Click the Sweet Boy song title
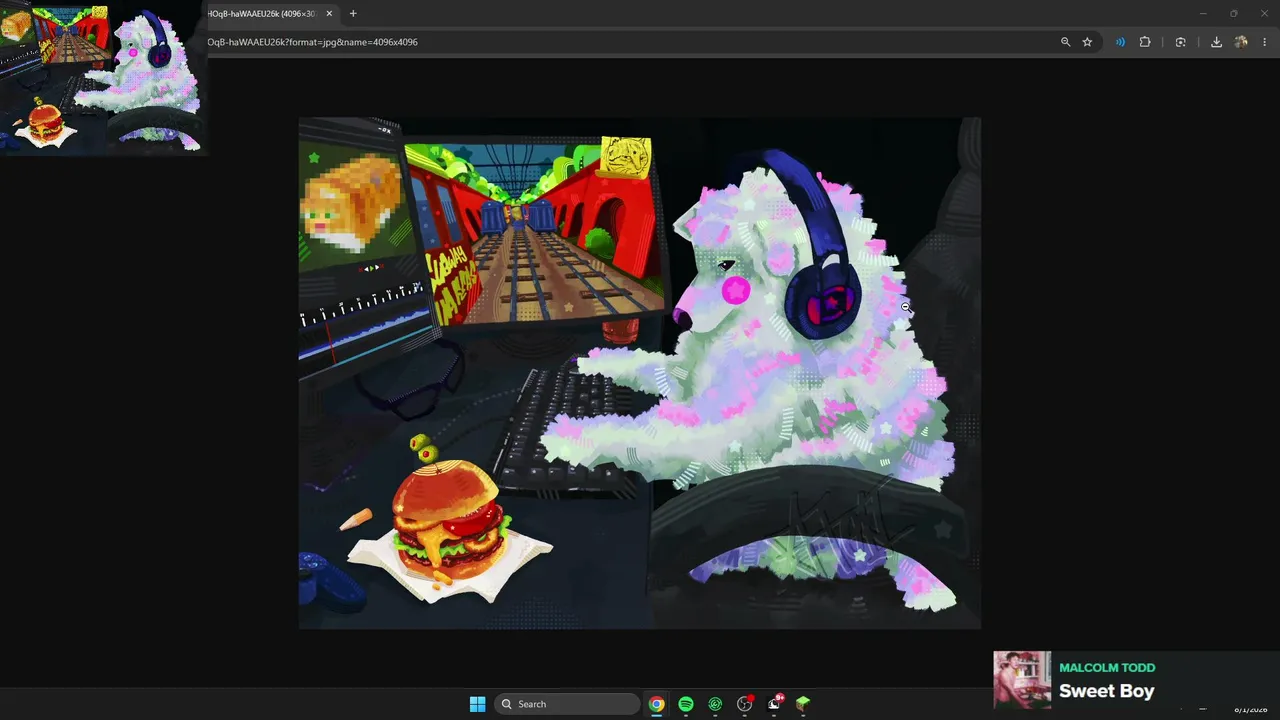The width and height of the screenshot is (1280, 720). (1106, 691)
